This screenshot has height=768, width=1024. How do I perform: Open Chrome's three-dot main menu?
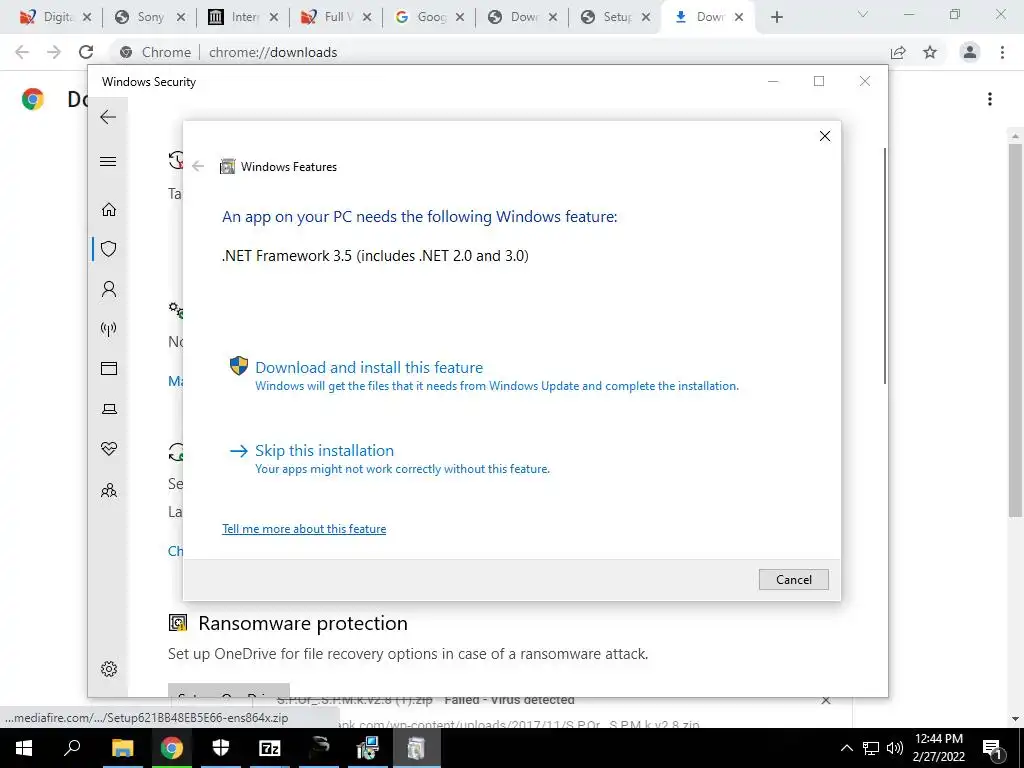[1002, 52]
